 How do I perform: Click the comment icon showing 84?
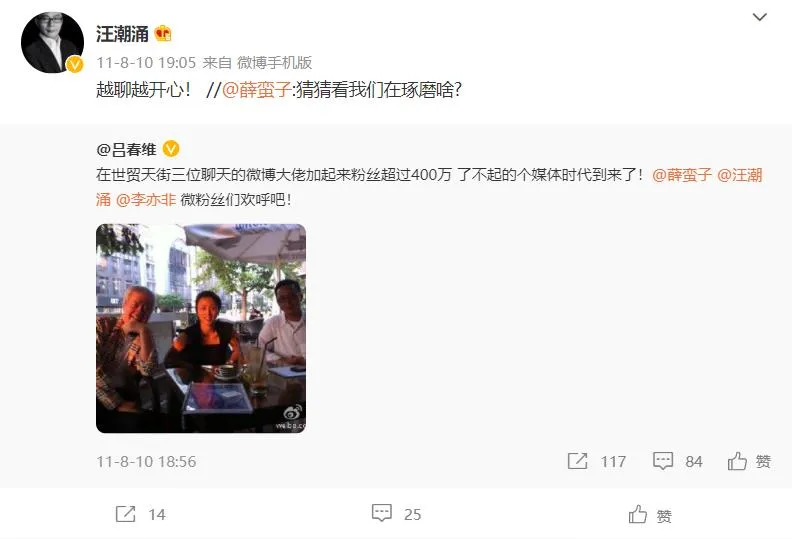tap(663, 461)
